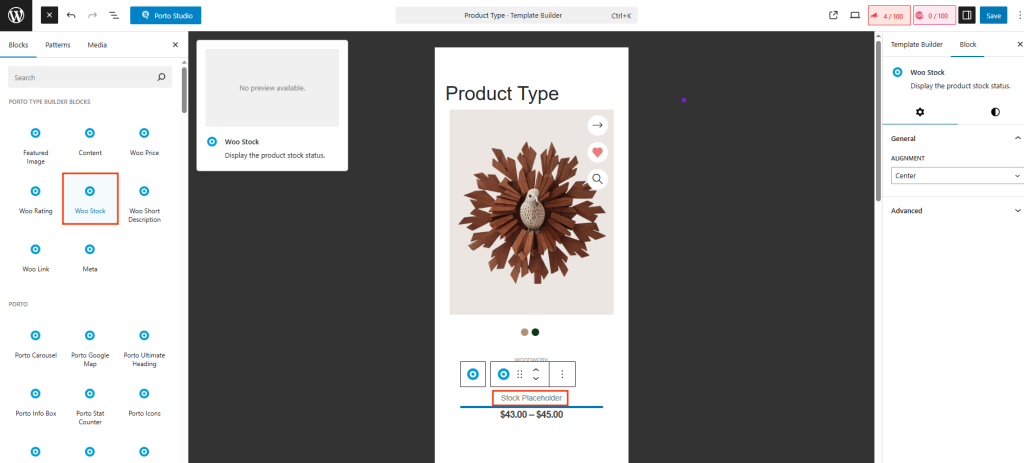Click the Save button
This screenshot has width=1024, height=463.
click(993, 16)
